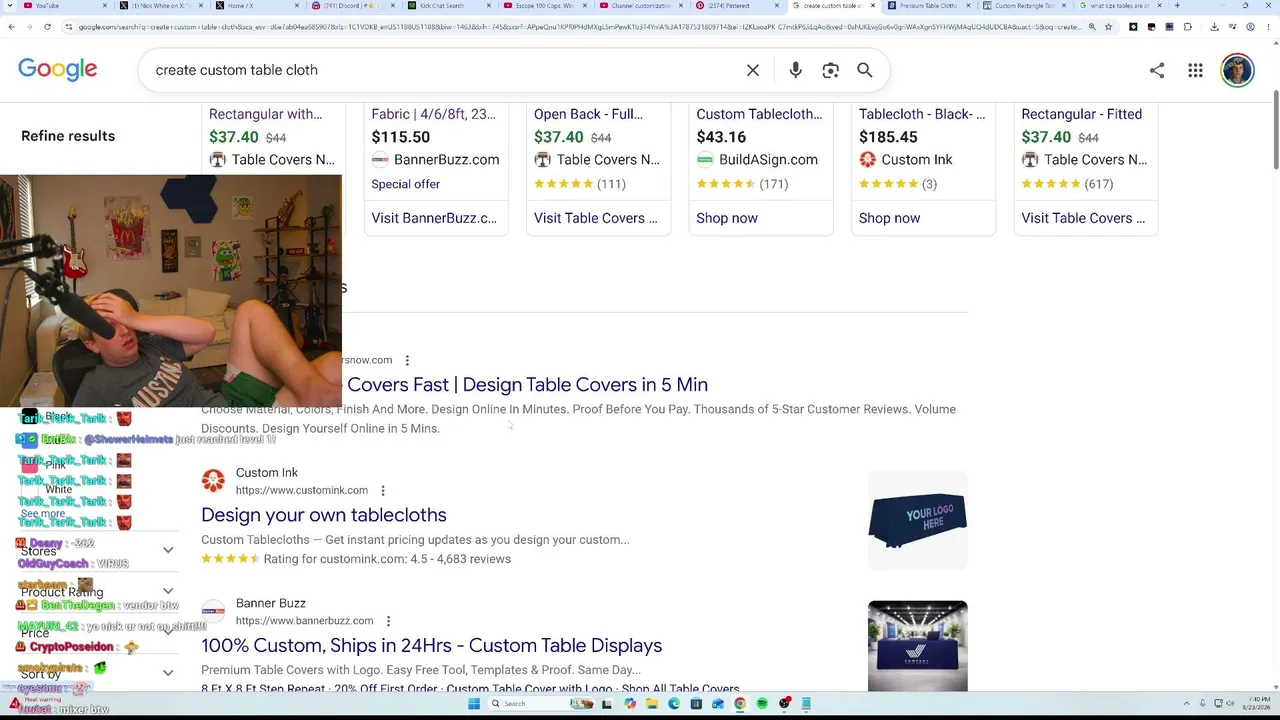
Task: Expand the Stores filter
Action: 98,550
